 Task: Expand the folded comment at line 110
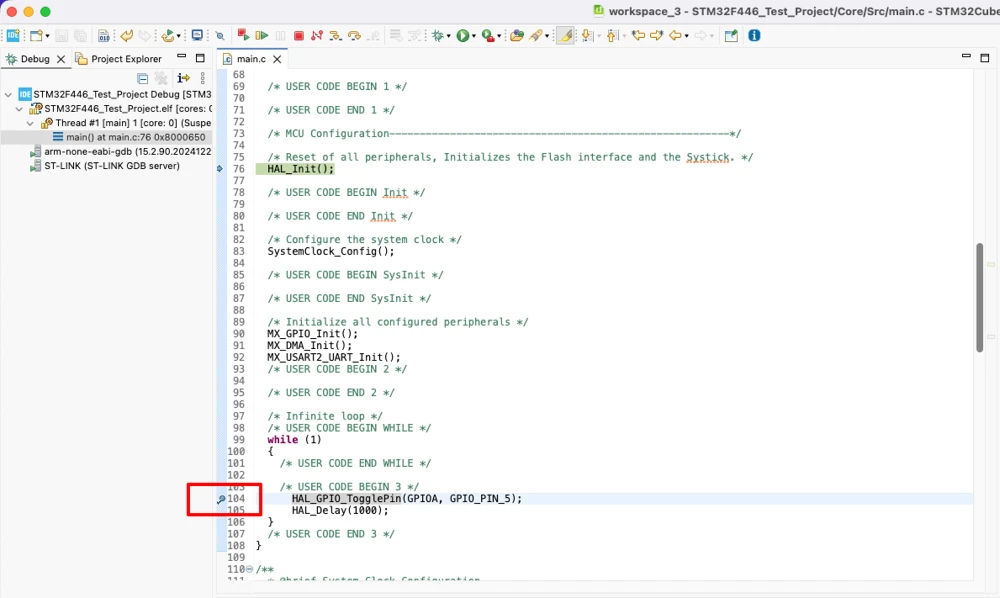[249, 569]
